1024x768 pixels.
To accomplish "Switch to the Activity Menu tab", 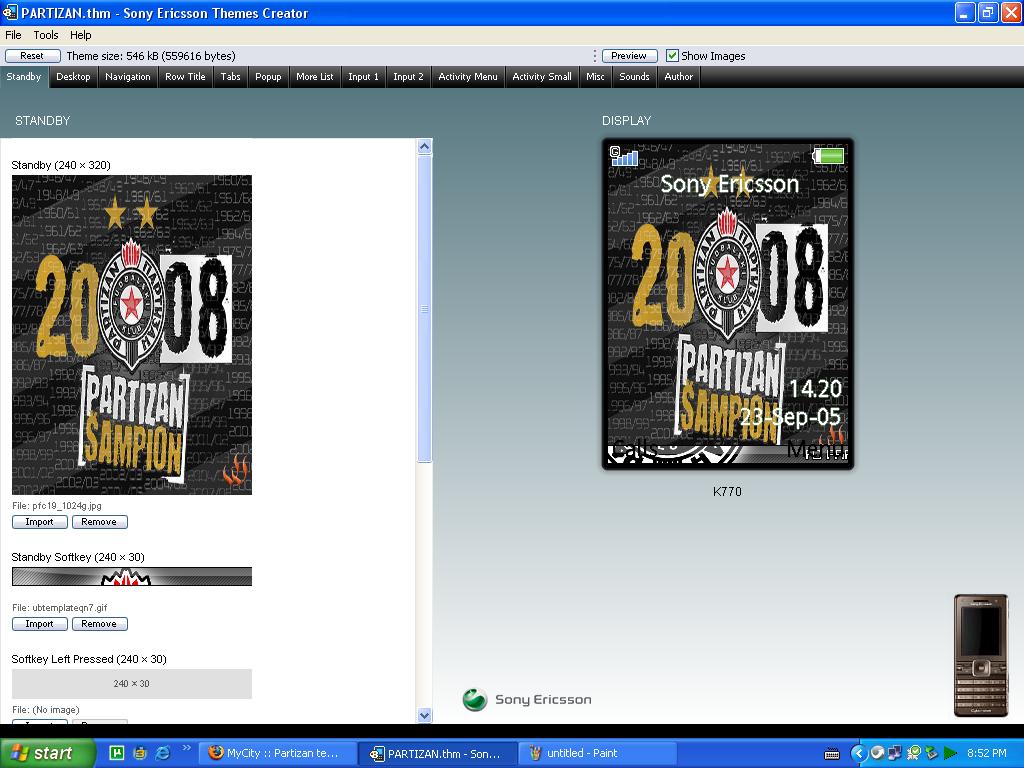I will coord(468,77).
